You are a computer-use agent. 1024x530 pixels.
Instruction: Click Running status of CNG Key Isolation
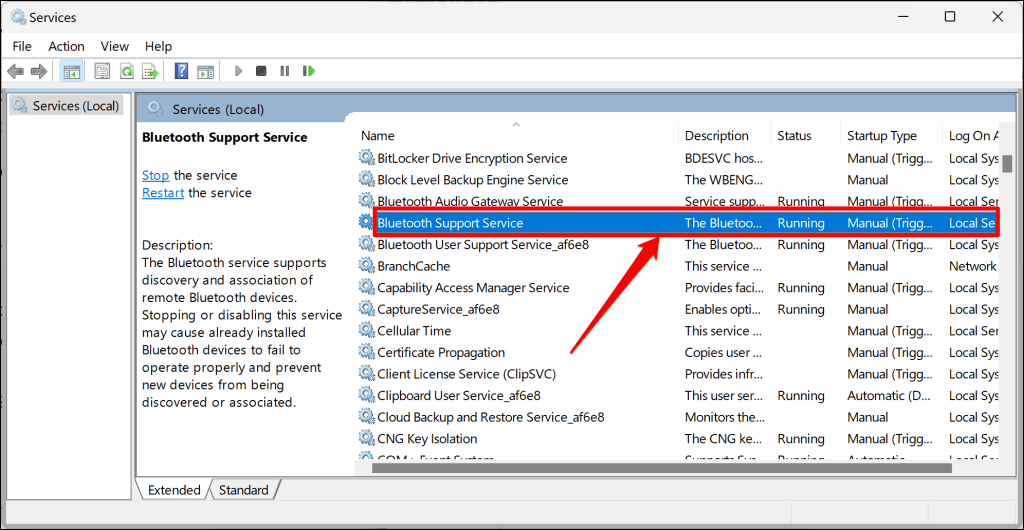click(801, 438)
